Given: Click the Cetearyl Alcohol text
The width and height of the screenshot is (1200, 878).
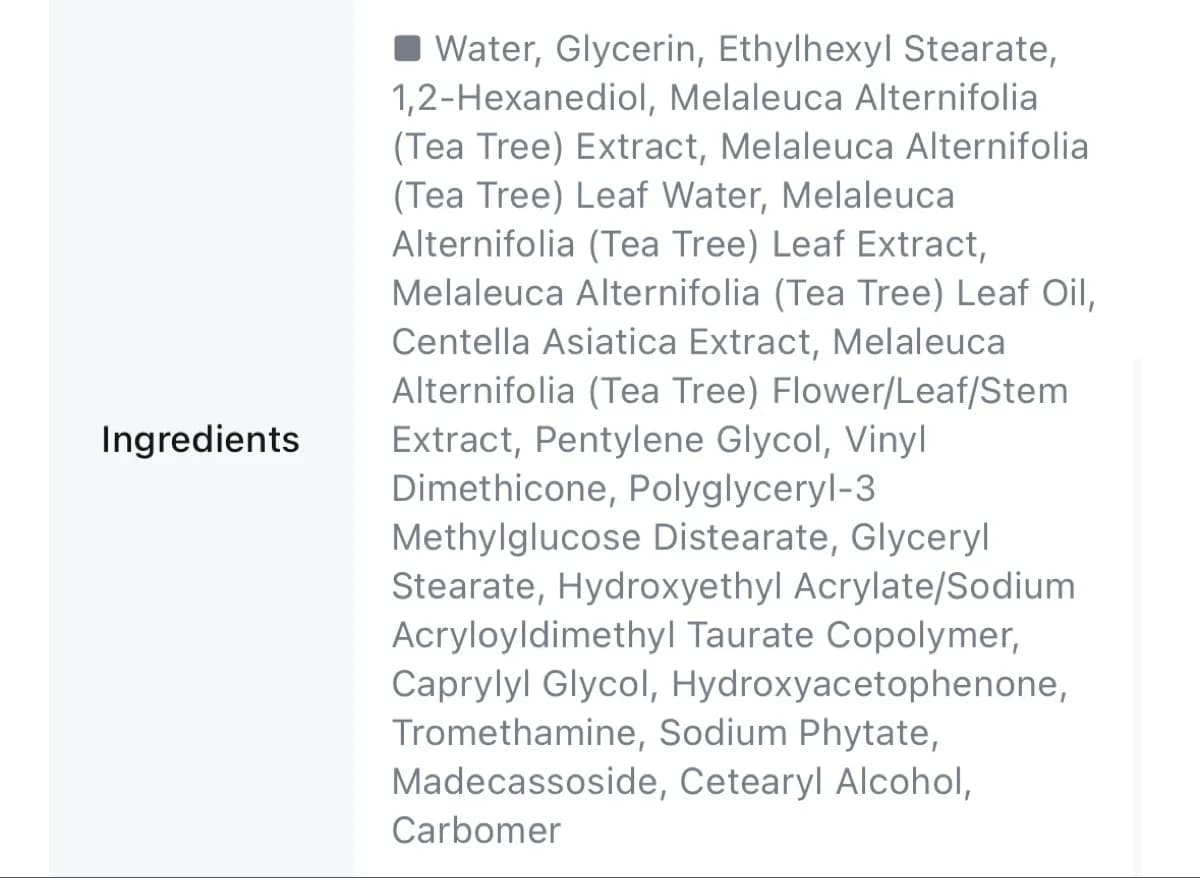Looking at the screenshot, I should coord(824,782).
